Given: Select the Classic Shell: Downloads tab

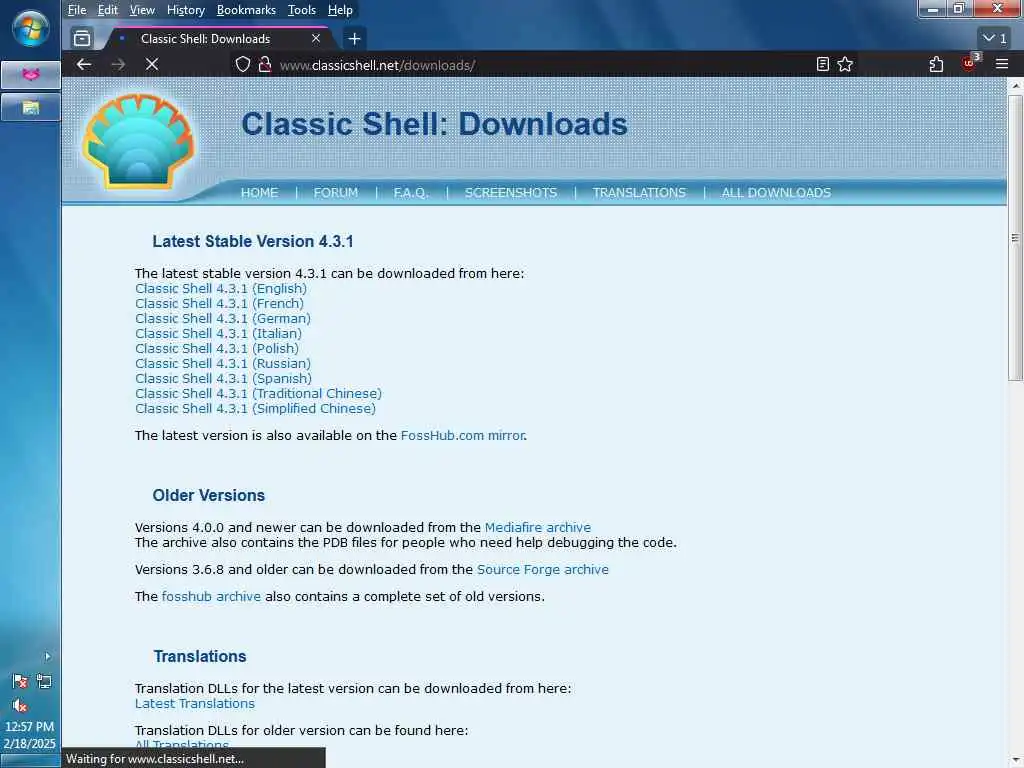Looking at the screenshot, I should click(219, 39).
